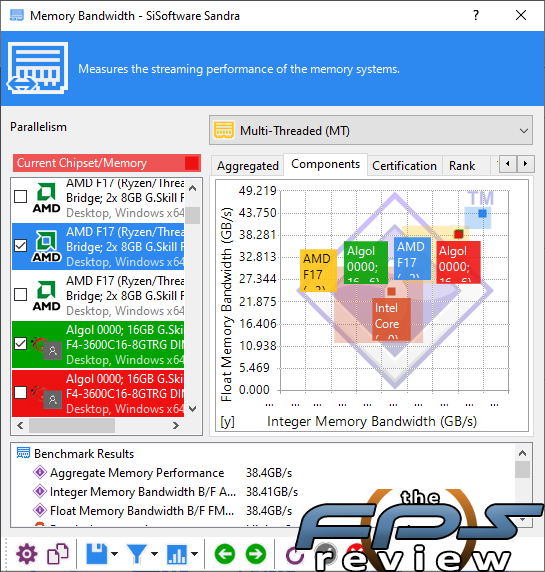Open the save icon dropdown arrow
The width and height of the screenshot is (545, 572).
tap(115, 554)
